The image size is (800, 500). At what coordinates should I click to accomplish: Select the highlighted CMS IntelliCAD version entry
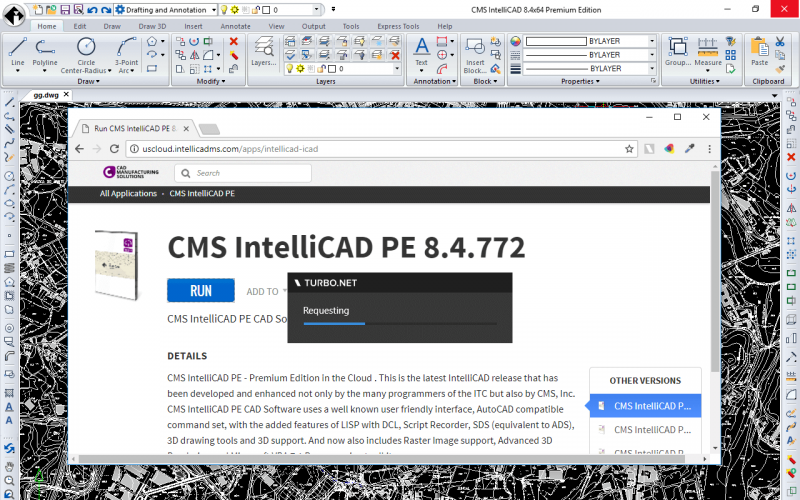(645, 406)
